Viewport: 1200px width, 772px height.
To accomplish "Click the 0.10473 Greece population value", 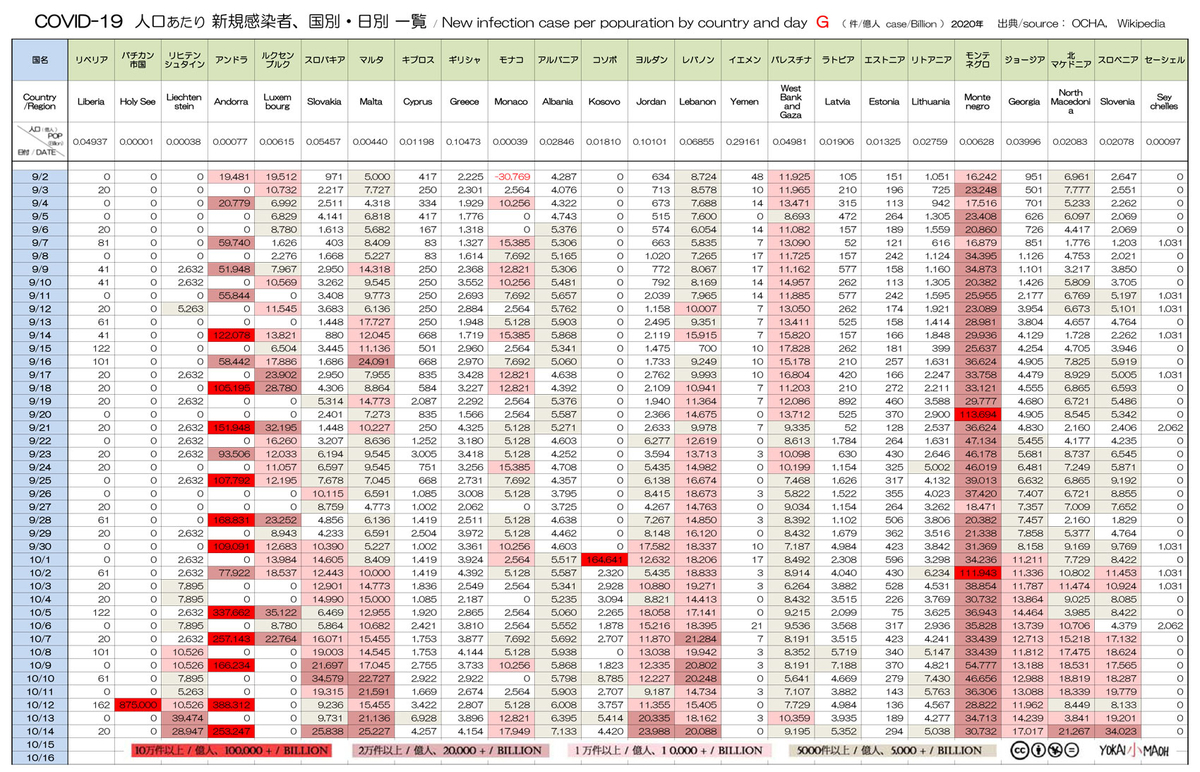I will click(x=464, y=141).
